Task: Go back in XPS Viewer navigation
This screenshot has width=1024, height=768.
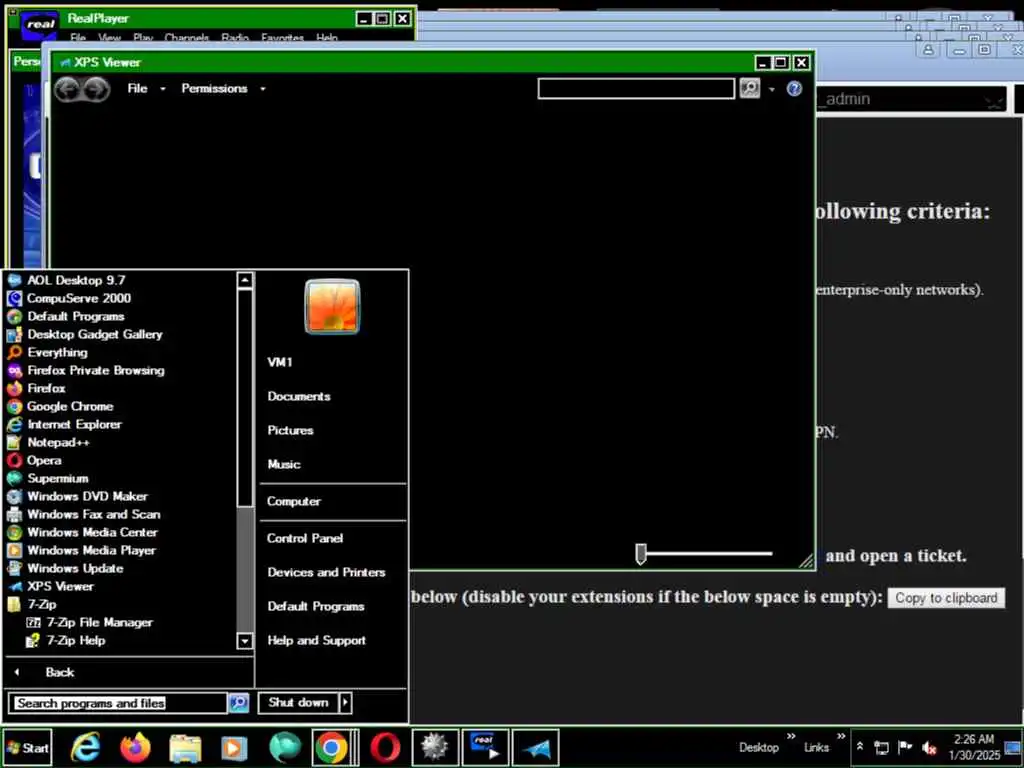Action: [x=67, y=89]
